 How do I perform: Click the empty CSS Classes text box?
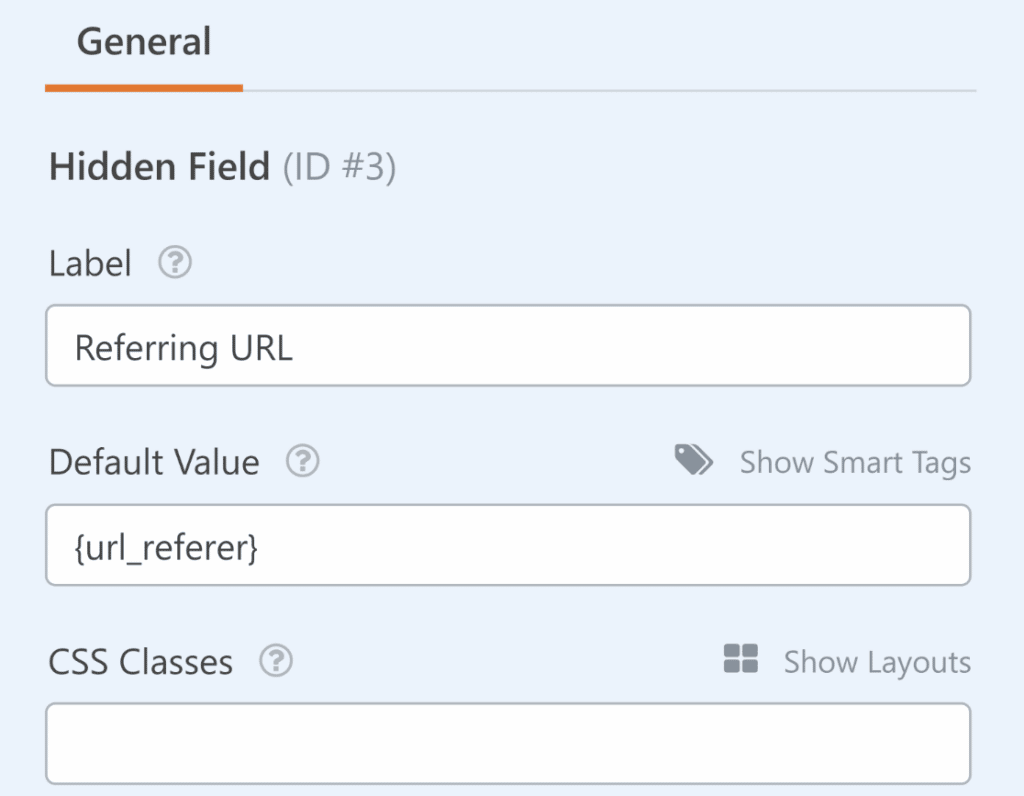(x=508, y=743)
